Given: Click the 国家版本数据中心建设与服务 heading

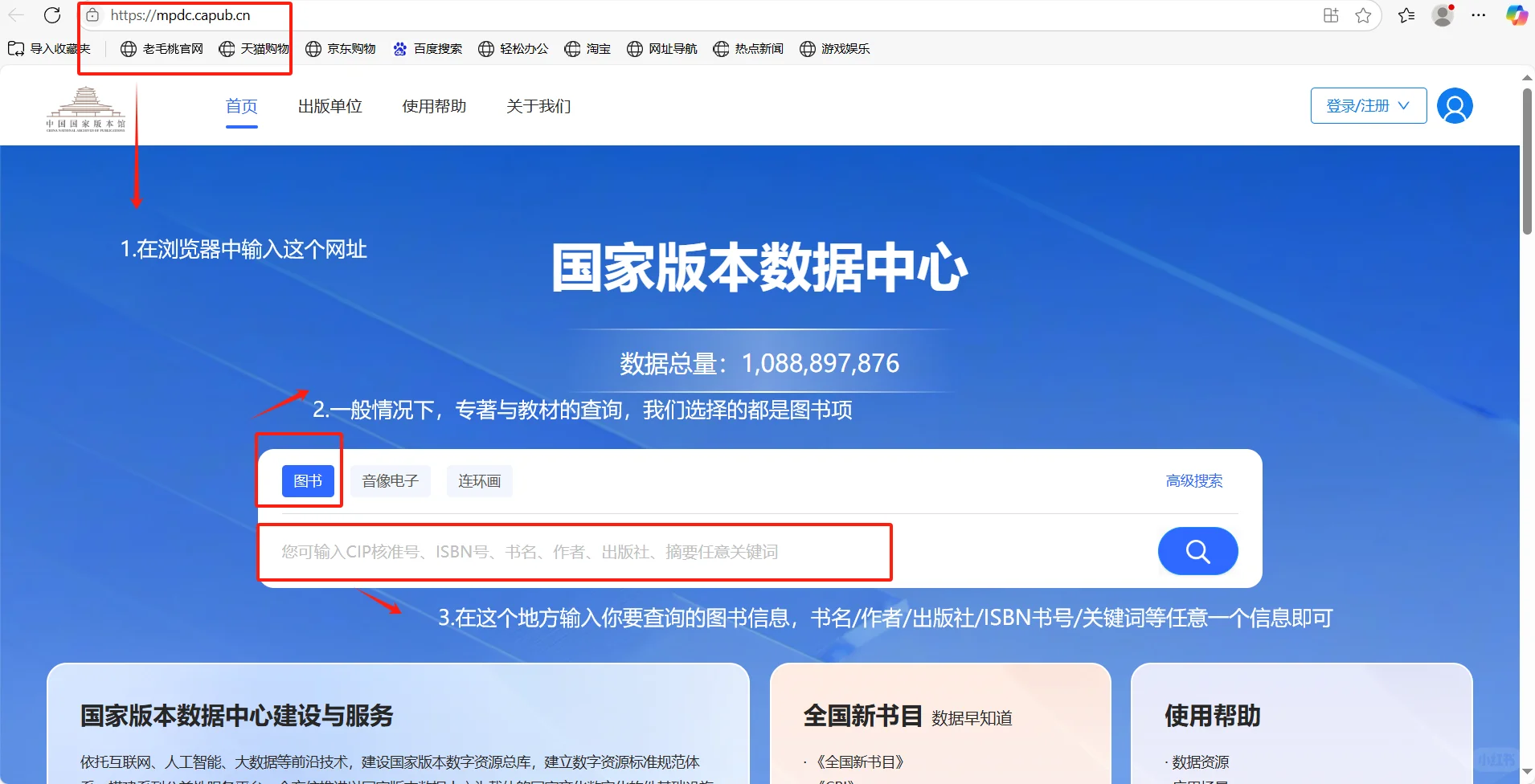Looking at the screenshot, I should point(237,716).
